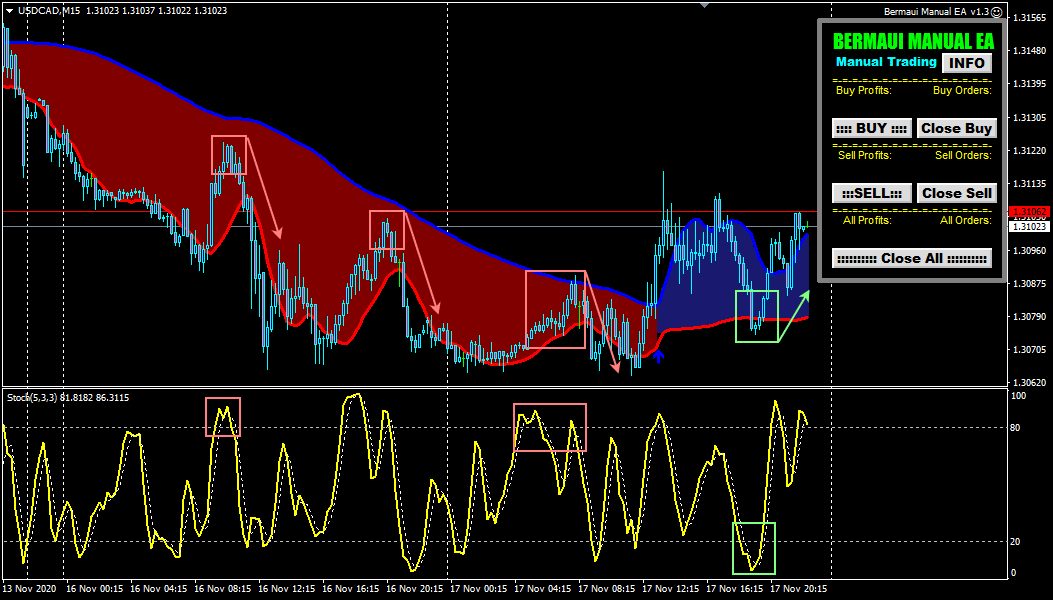Open the chart menu triangle beside USDCAD

9,11
